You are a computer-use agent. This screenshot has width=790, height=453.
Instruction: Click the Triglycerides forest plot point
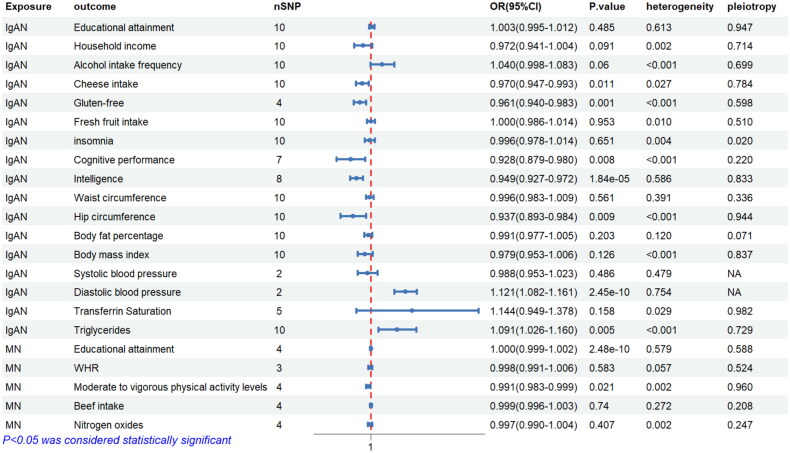pos(397,330)
